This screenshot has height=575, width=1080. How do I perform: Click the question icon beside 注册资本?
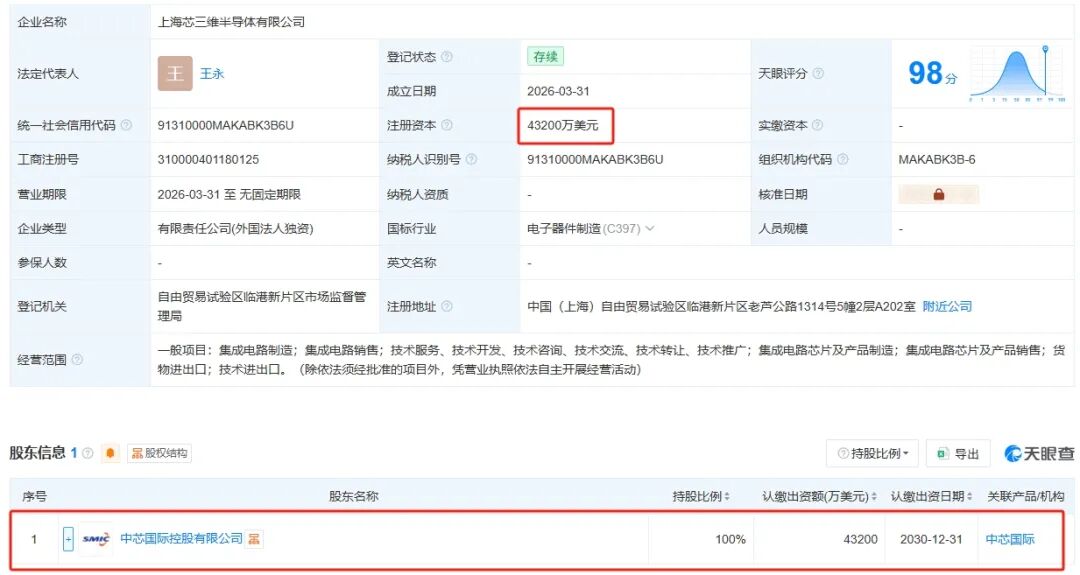446,126
